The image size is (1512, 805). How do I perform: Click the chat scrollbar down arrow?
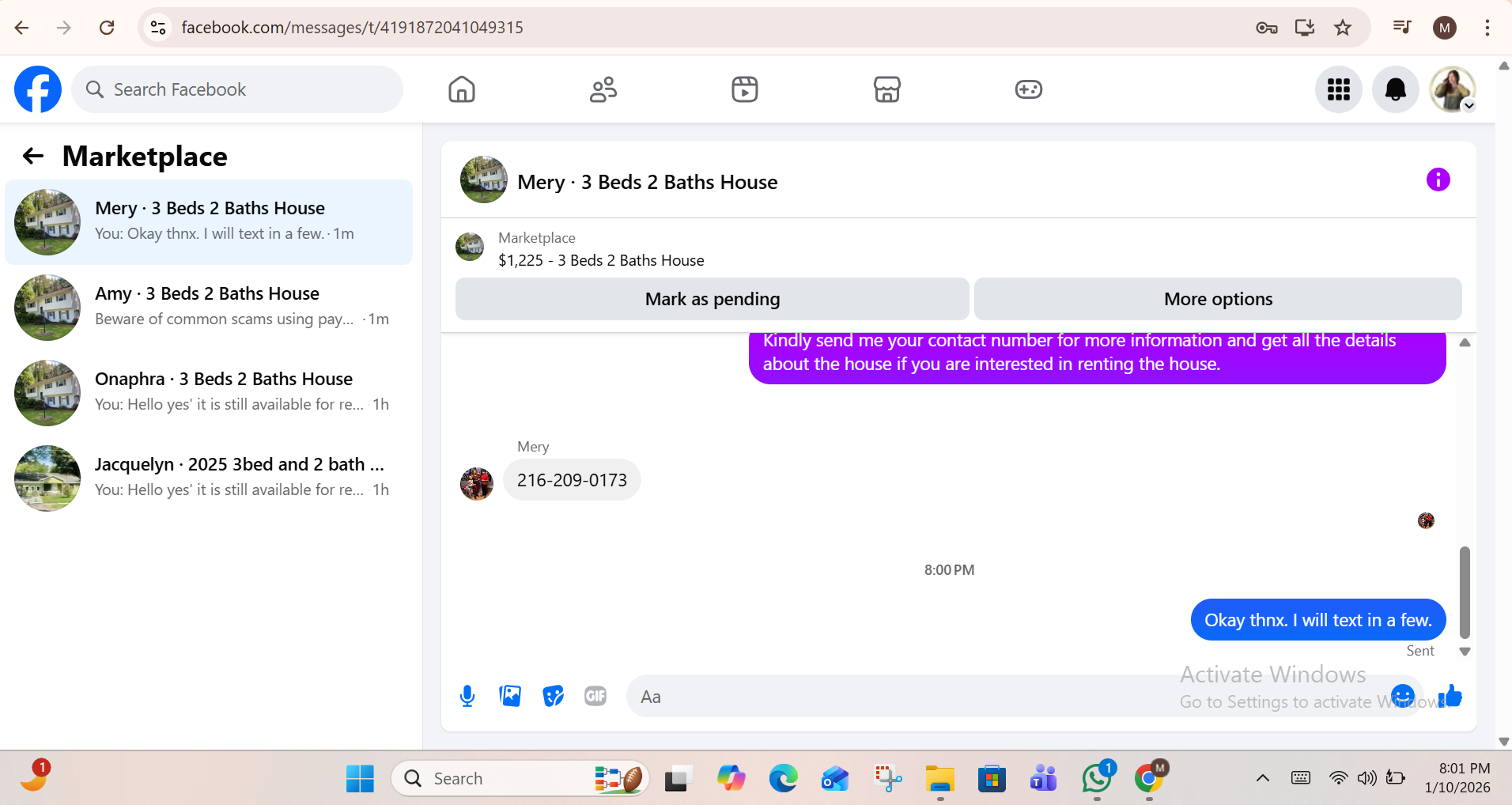point(1465,652)
